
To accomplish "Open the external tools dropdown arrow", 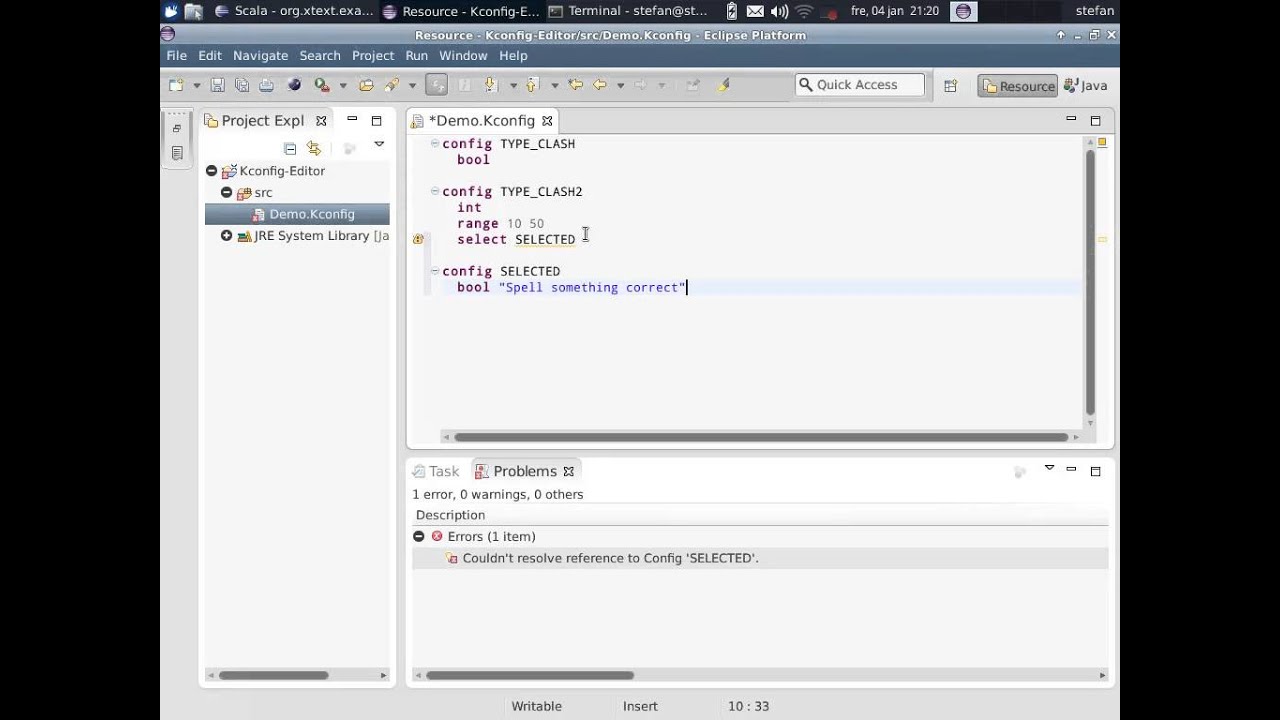I will pos(342,86).
